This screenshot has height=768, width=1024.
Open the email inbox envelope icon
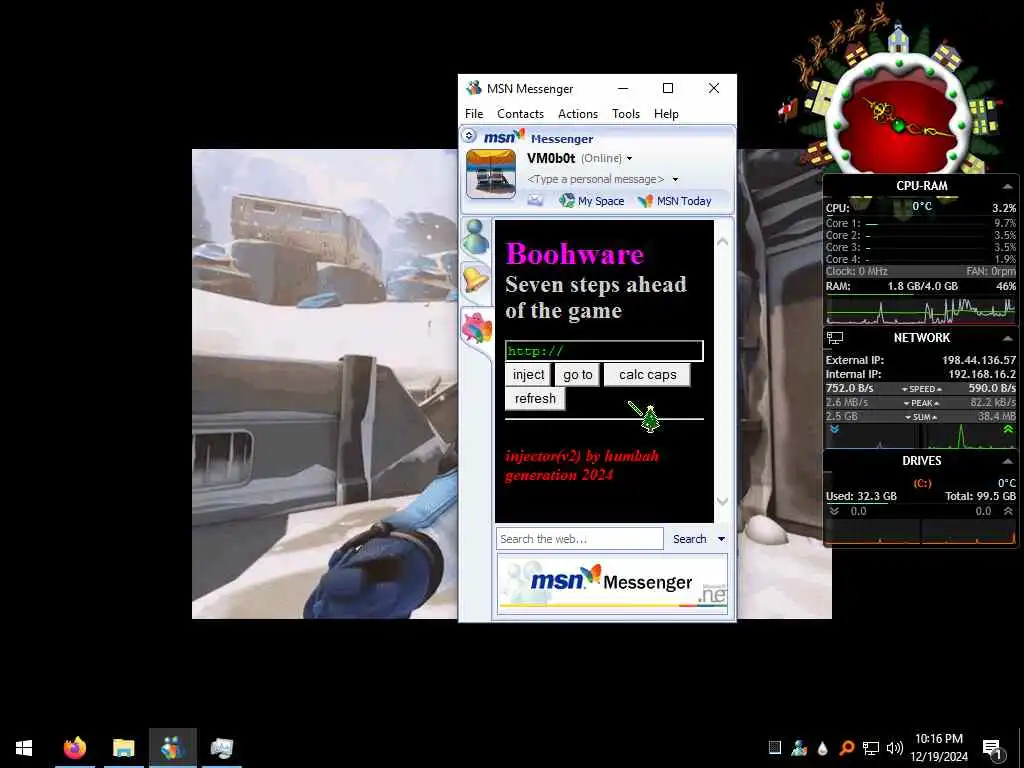click(x=536, y=200)
